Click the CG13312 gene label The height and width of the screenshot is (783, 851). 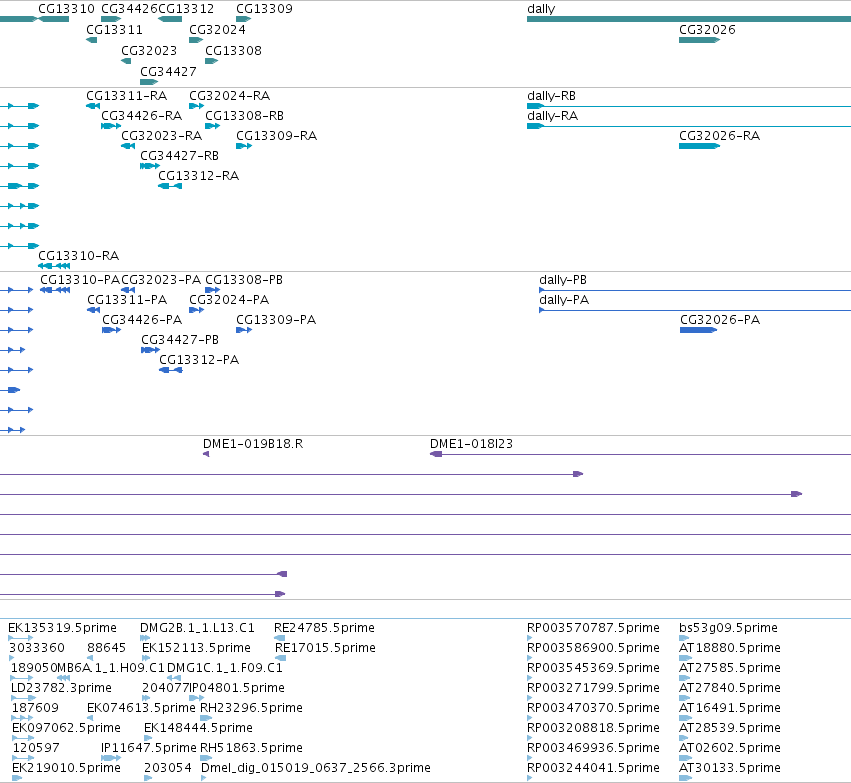point(186,9)
